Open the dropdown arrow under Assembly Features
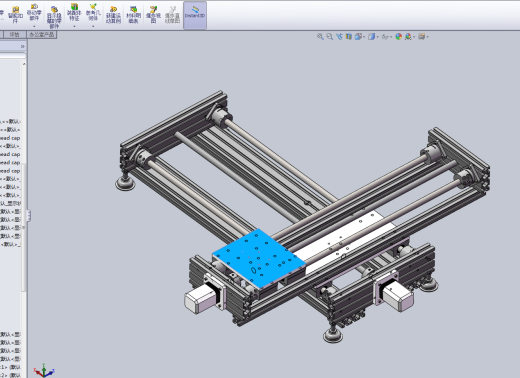Image resolution: width=520 pixels, height=378 pixels. [74, 26]
